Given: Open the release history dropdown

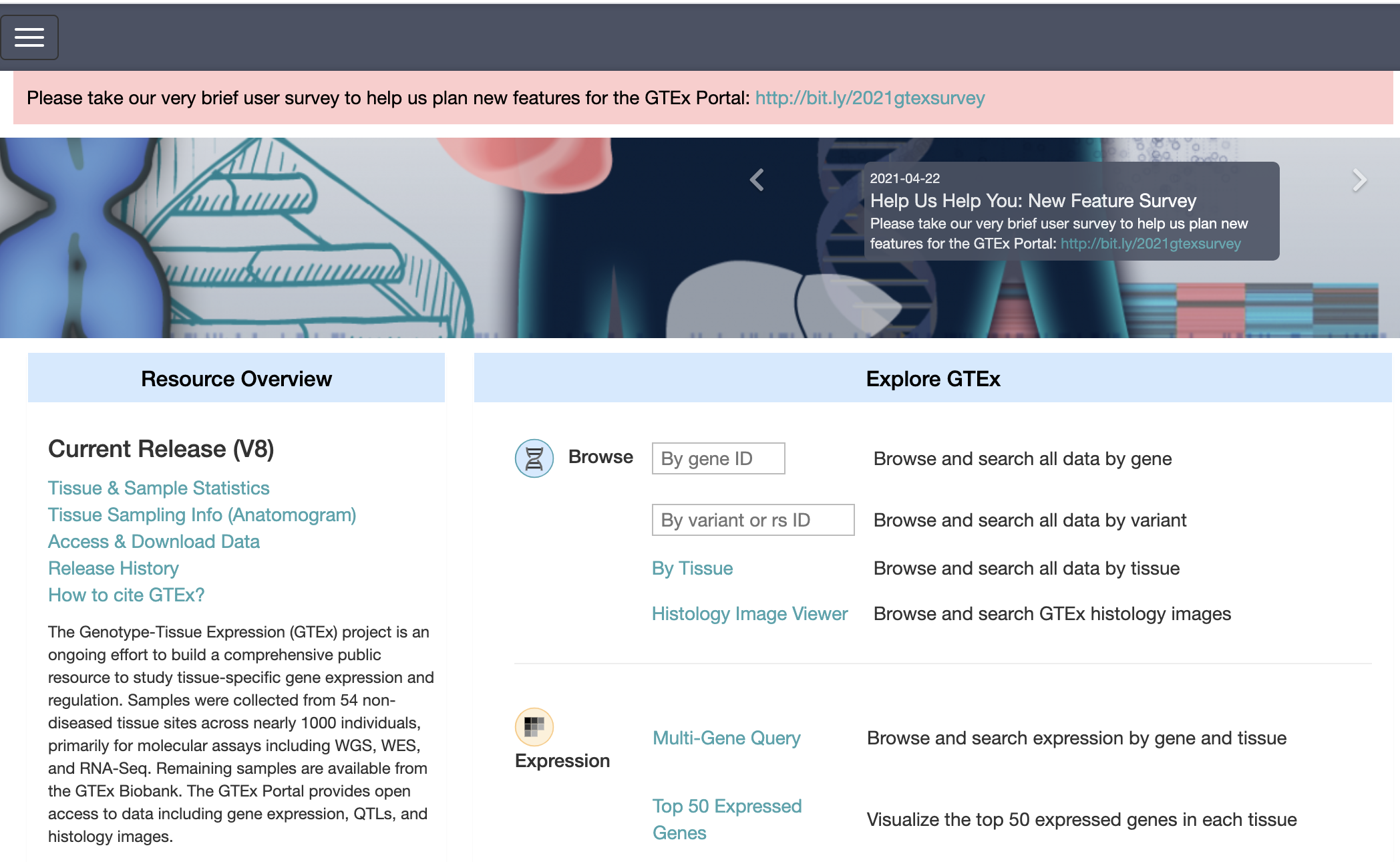Looking at the screenshot, I should [113, 567].
